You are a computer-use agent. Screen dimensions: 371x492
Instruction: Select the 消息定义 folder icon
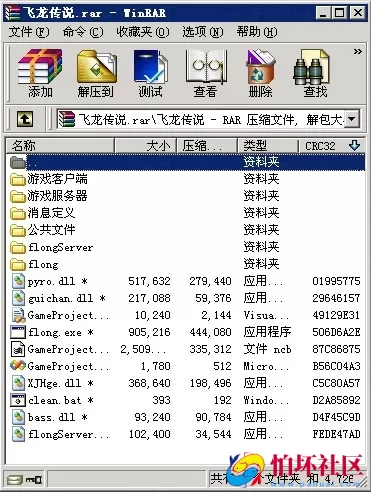click(x=18, y=213)
